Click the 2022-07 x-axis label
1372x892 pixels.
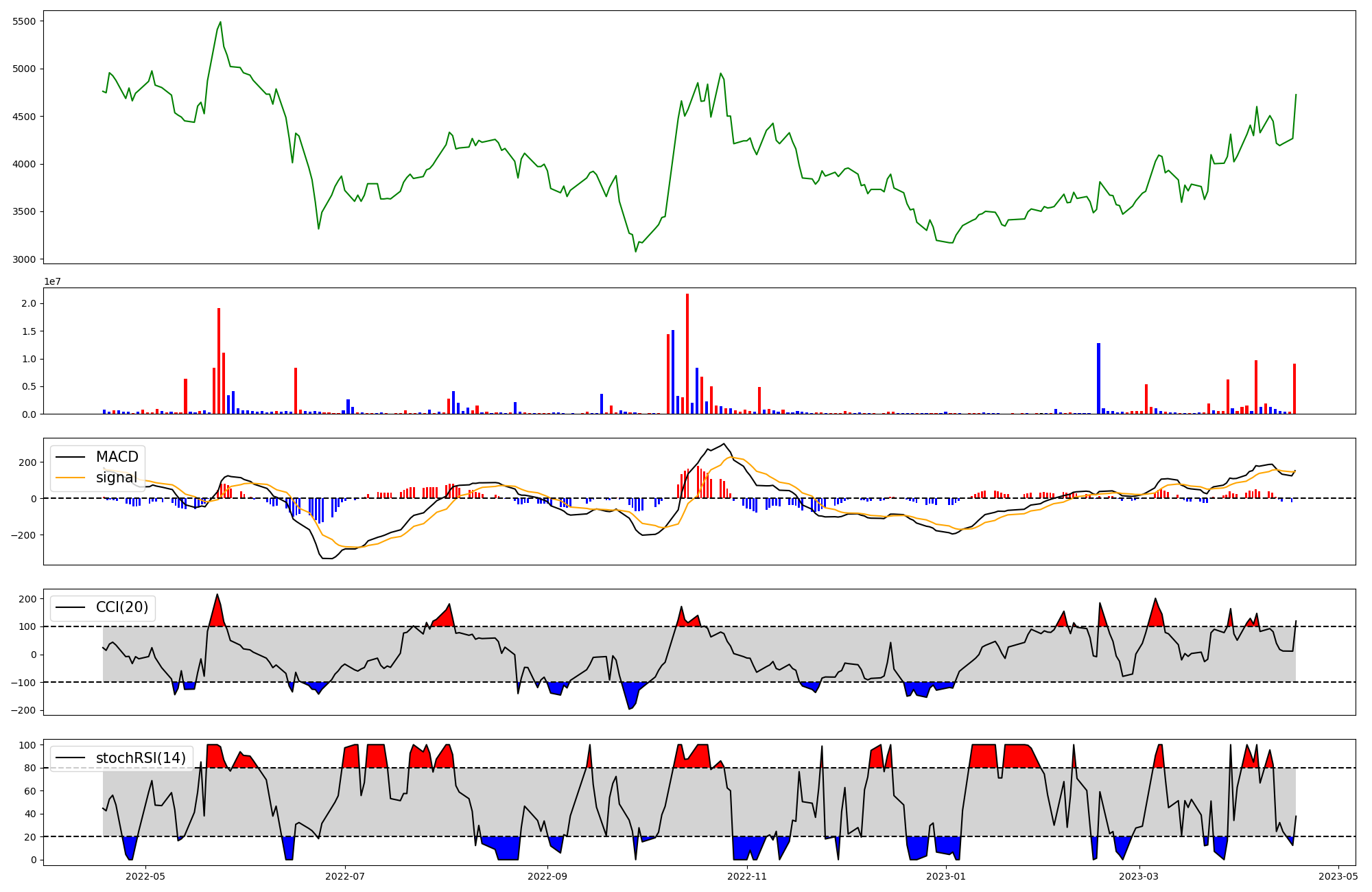coord(344,876)
